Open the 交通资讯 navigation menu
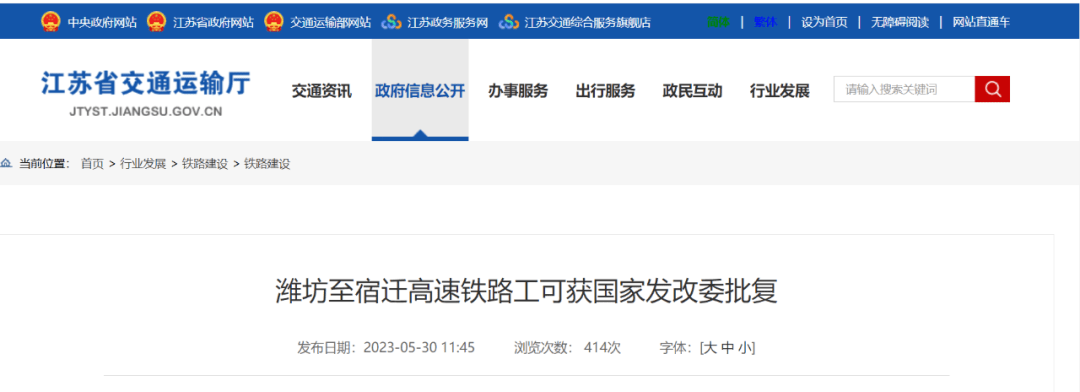1080x392 pixels. [x=322, y=91]
